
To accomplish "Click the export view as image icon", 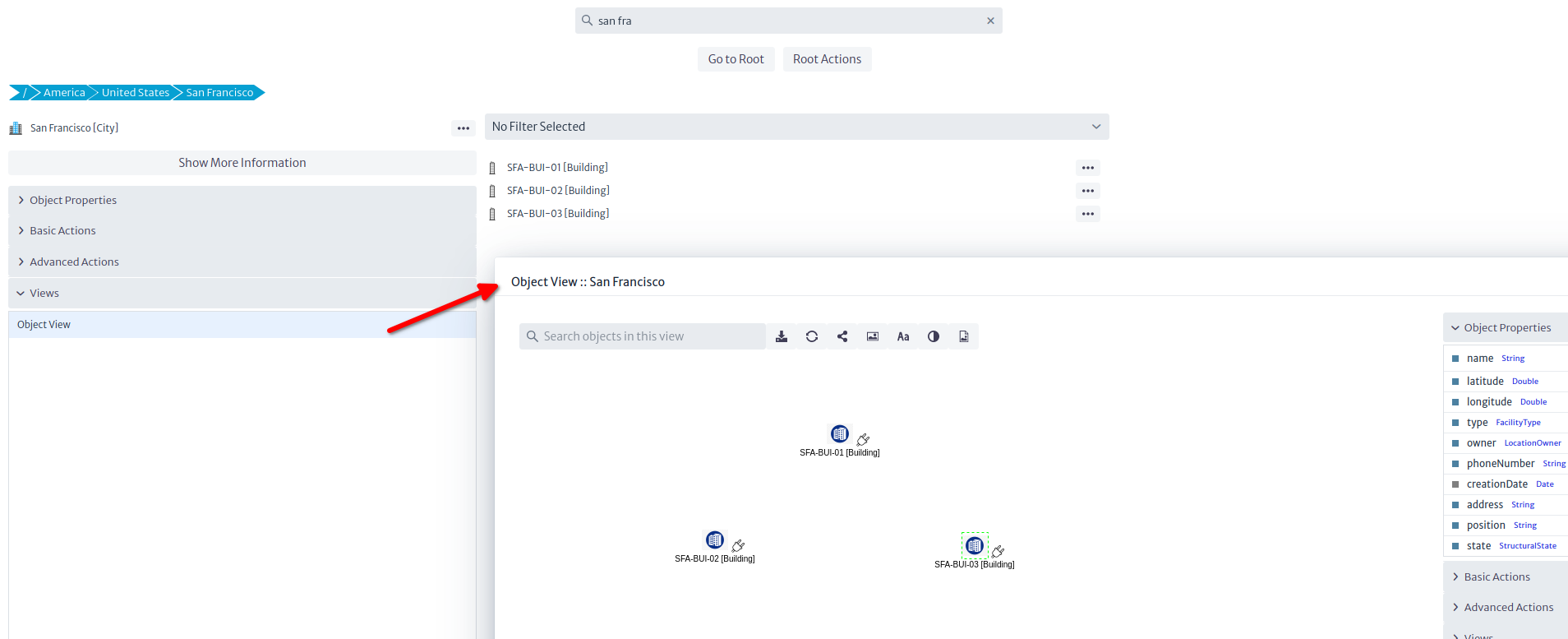I will (964, 336).
